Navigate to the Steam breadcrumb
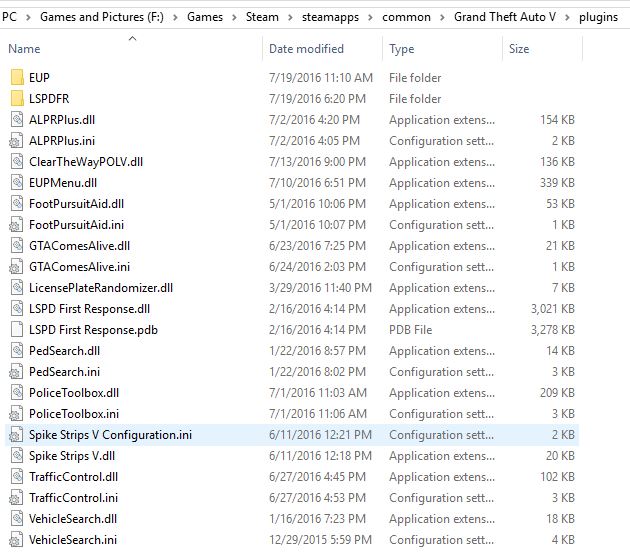 pos(262,17)
